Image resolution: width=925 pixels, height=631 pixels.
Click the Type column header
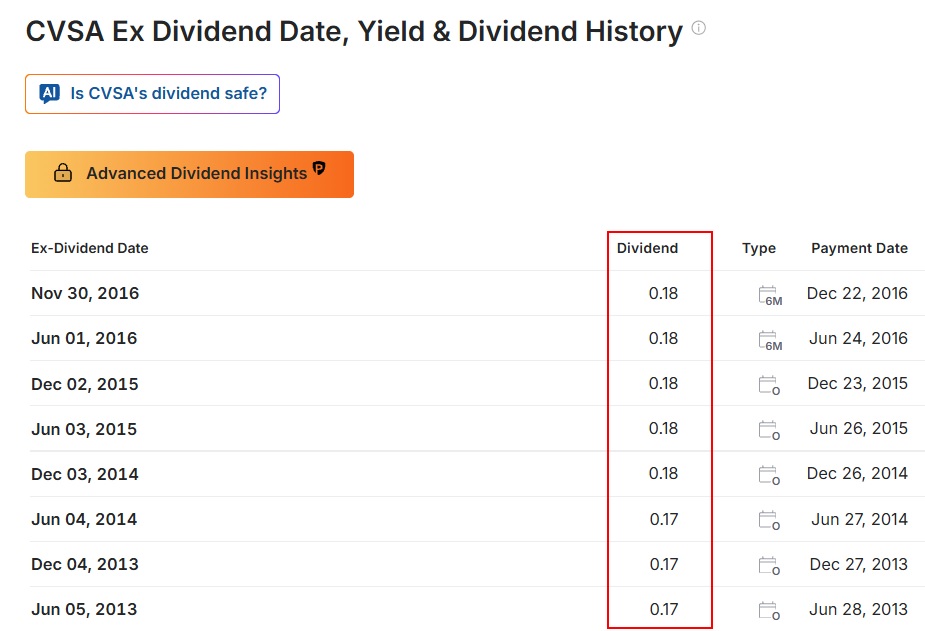tap(759, 248)
